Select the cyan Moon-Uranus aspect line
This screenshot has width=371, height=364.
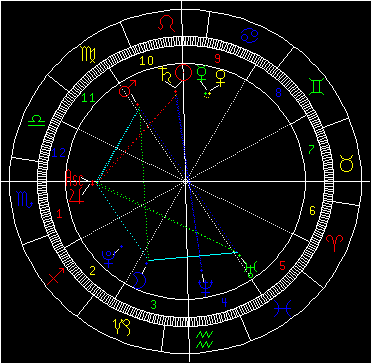193,257
